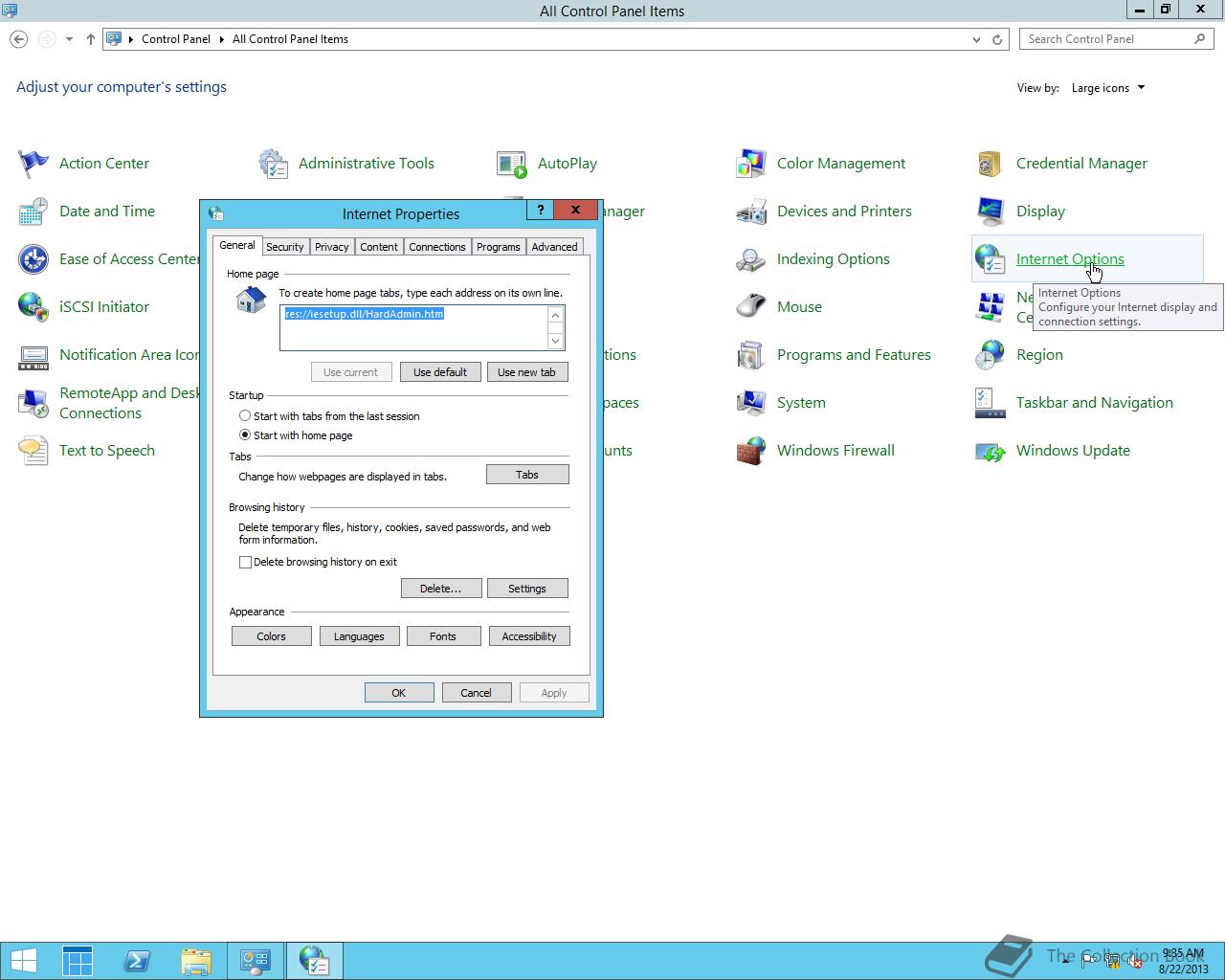
Task: Click the Delete... browsing history button
Action: point(441,589)
